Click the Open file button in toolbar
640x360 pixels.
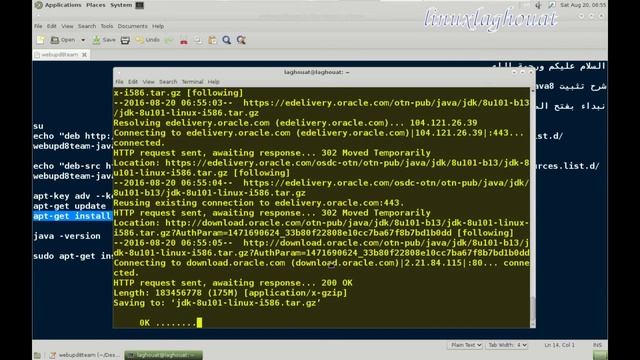(x=63, y=40)
